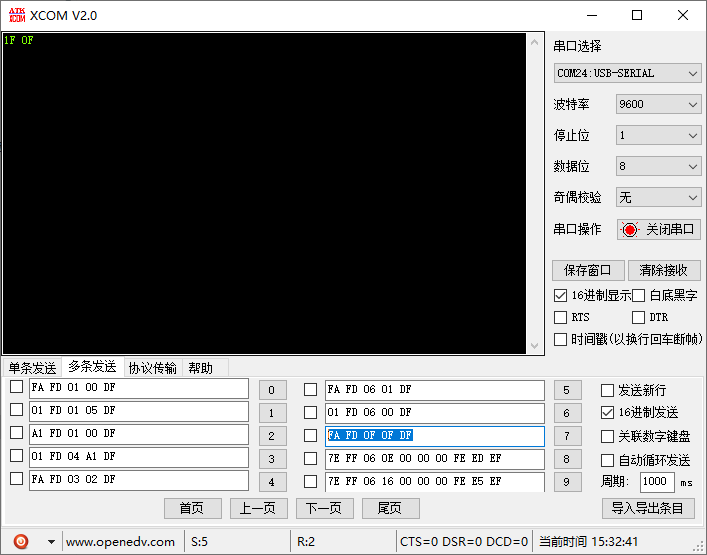The height and width of the screenshot is (555, 707).
Task: Click the red serial port indicator icon
Action: tap(630, 230)
